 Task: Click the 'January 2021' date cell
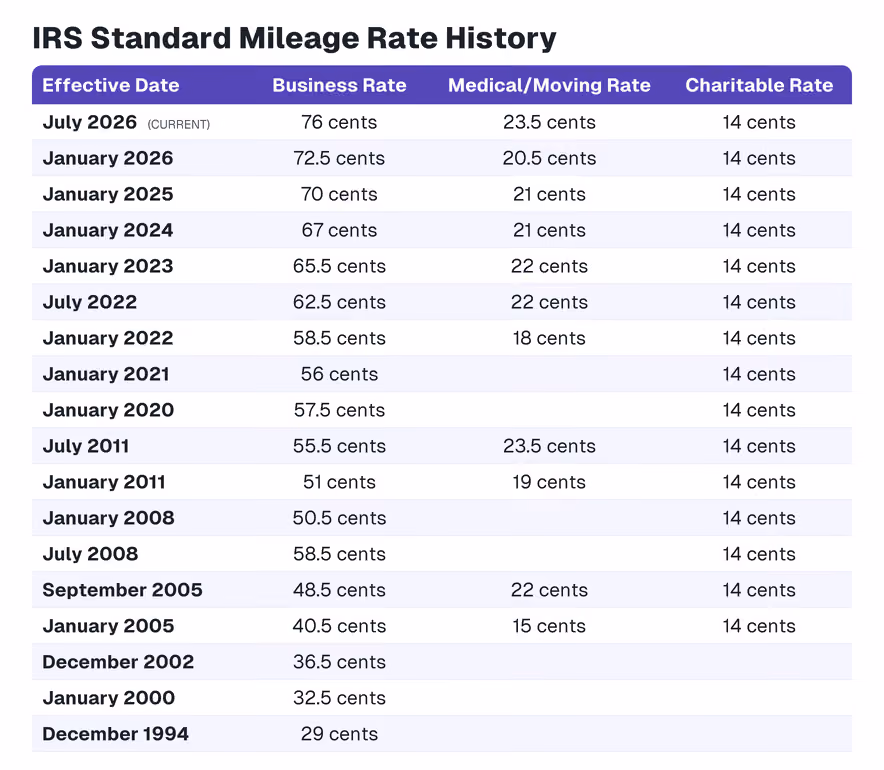point(106,374)
